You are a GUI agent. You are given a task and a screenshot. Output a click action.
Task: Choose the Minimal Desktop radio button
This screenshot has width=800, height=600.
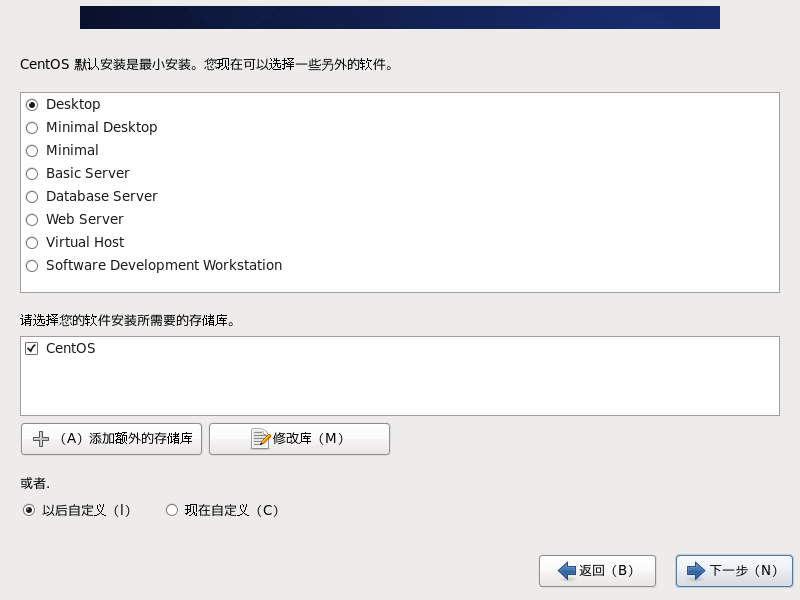[x=32, y=128]
